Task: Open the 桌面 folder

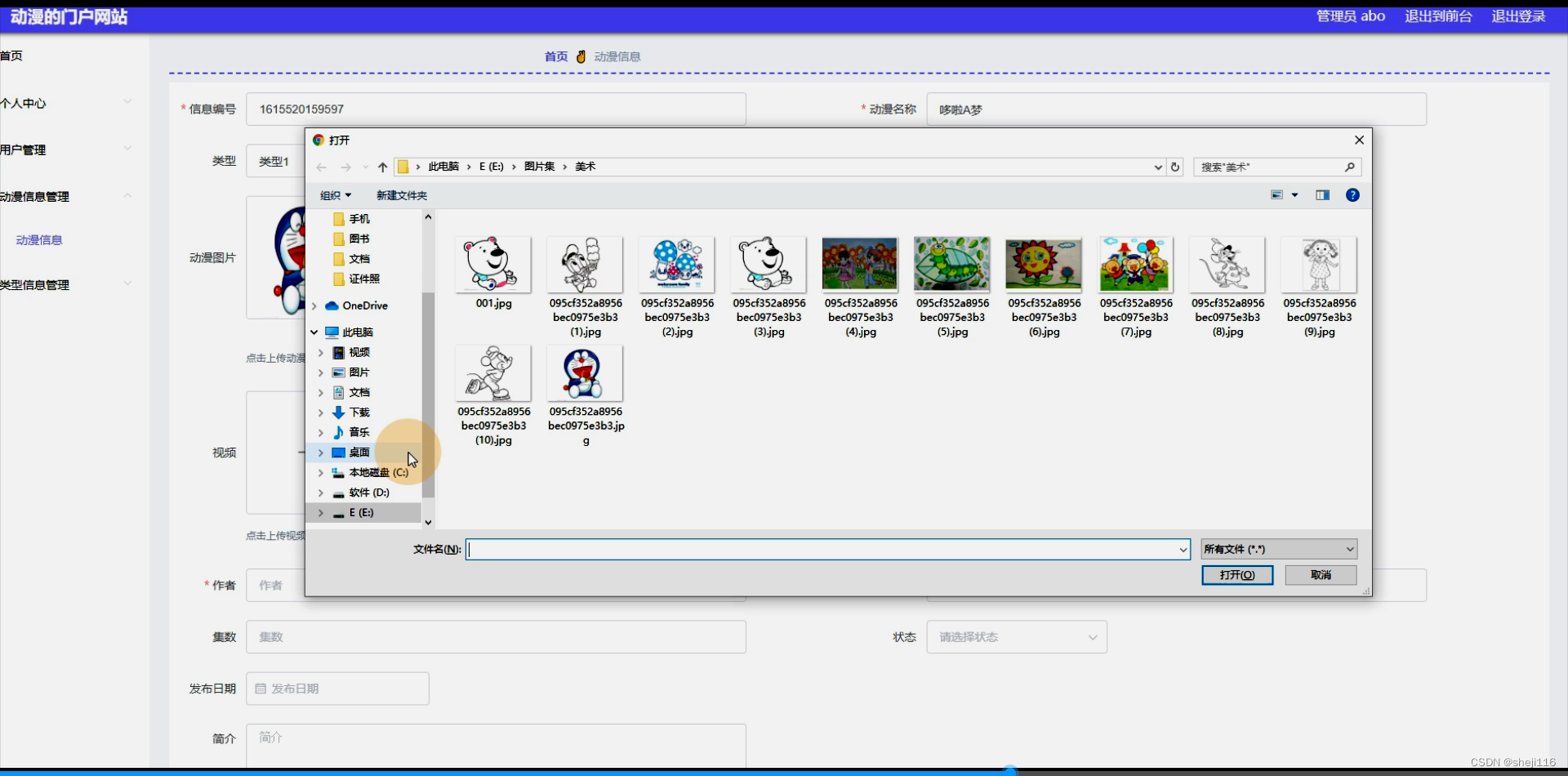Action: click(x=359, y=453)
